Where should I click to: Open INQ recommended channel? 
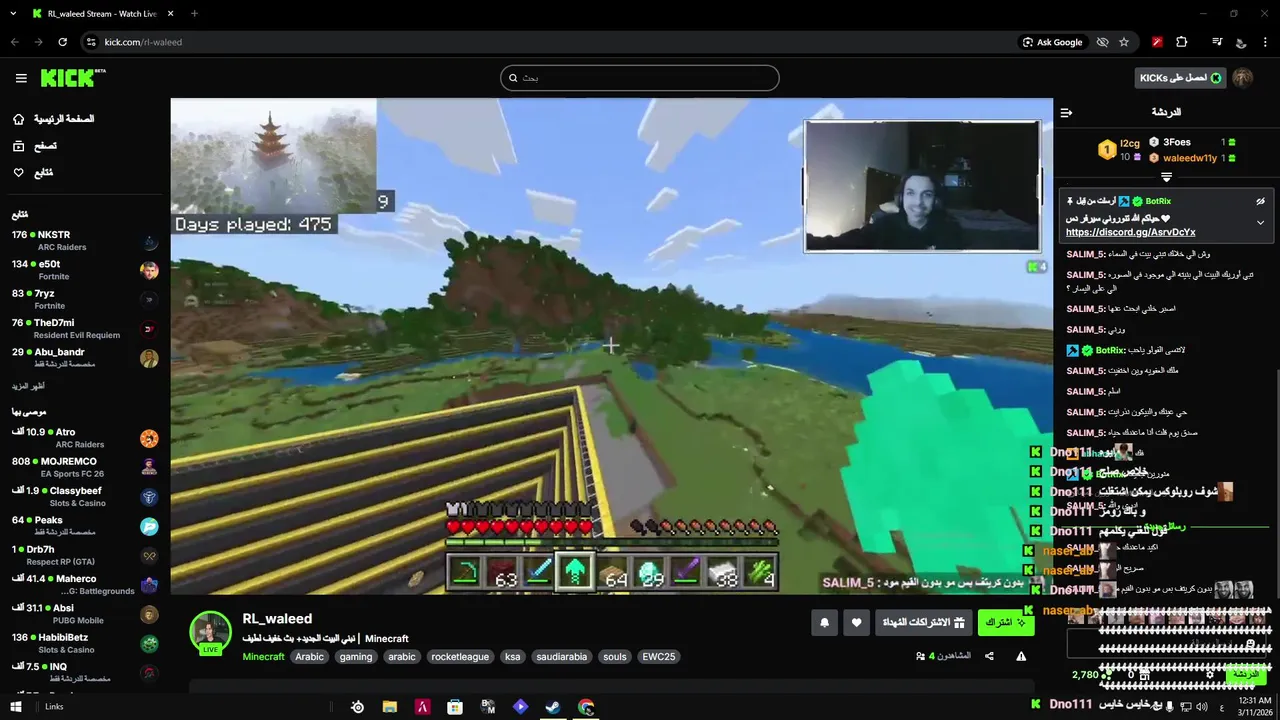(x=84, y=672)
